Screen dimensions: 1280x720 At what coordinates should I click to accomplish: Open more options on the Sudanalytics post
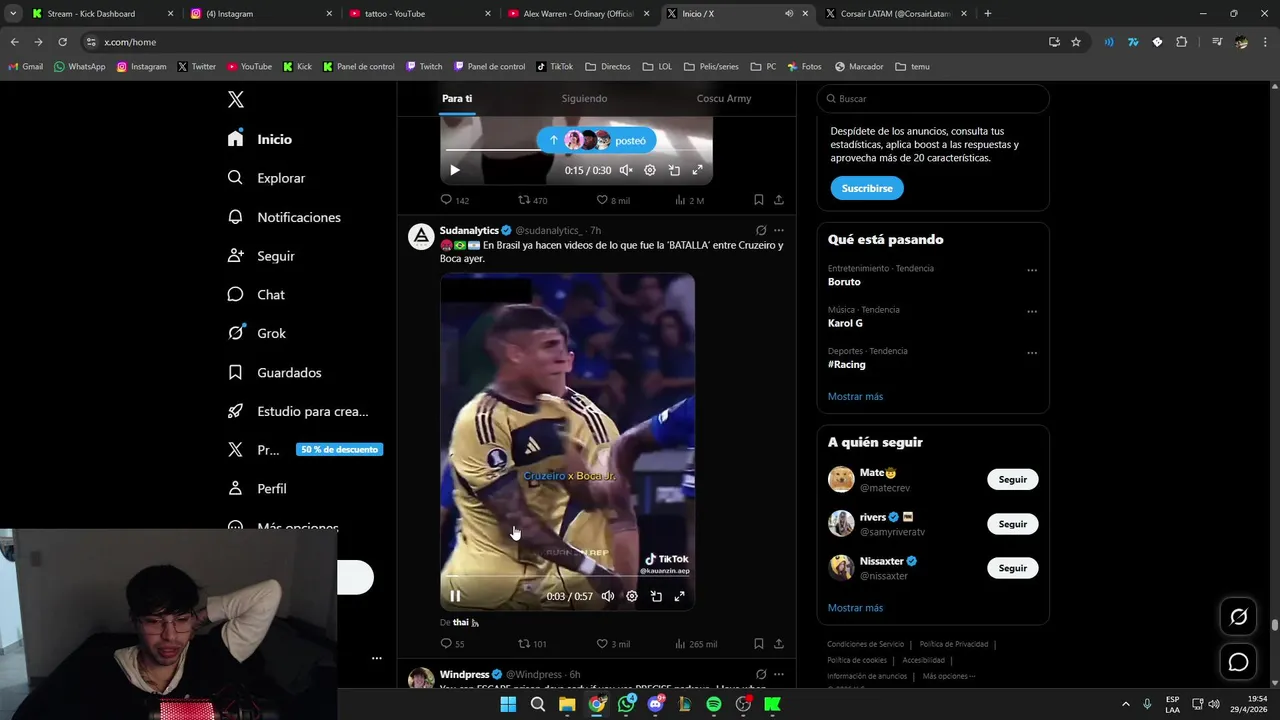pos(779,230)
